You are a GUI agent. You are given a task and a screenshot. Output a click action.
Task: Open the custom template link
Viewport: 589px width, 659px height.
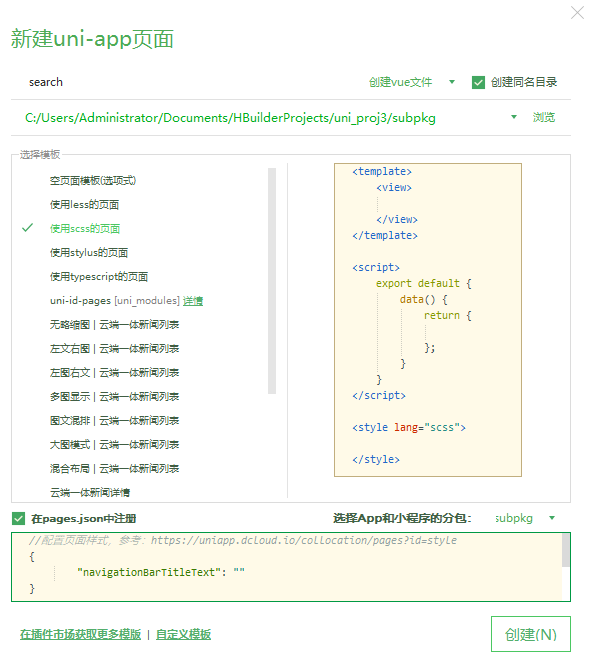183,634
